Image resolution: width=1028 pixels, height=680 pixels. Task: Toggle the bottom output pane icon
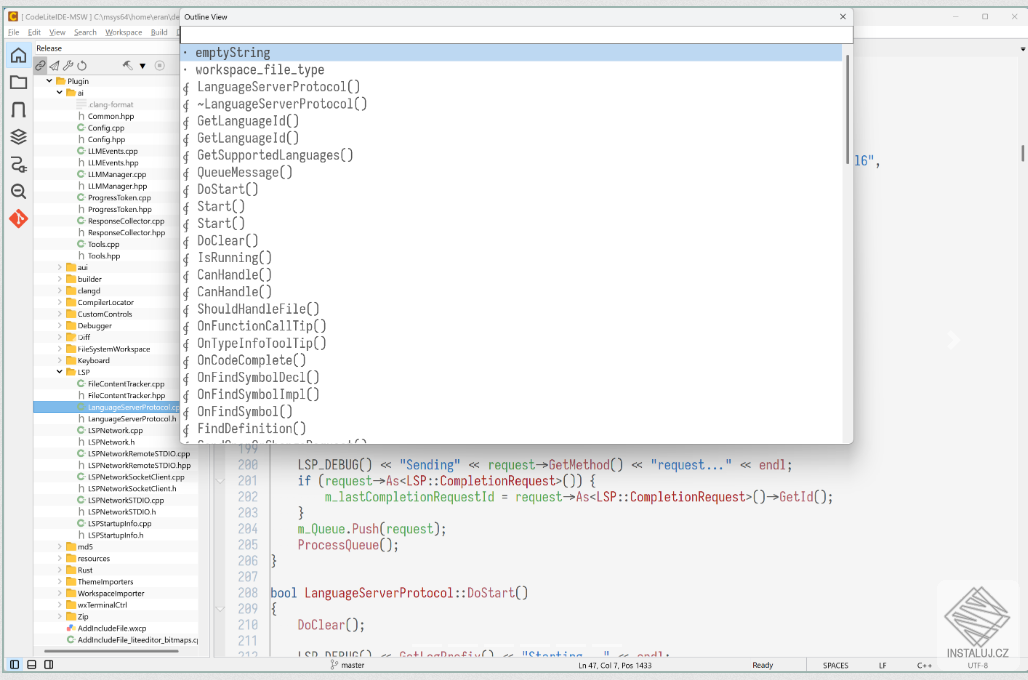[31, 664]
